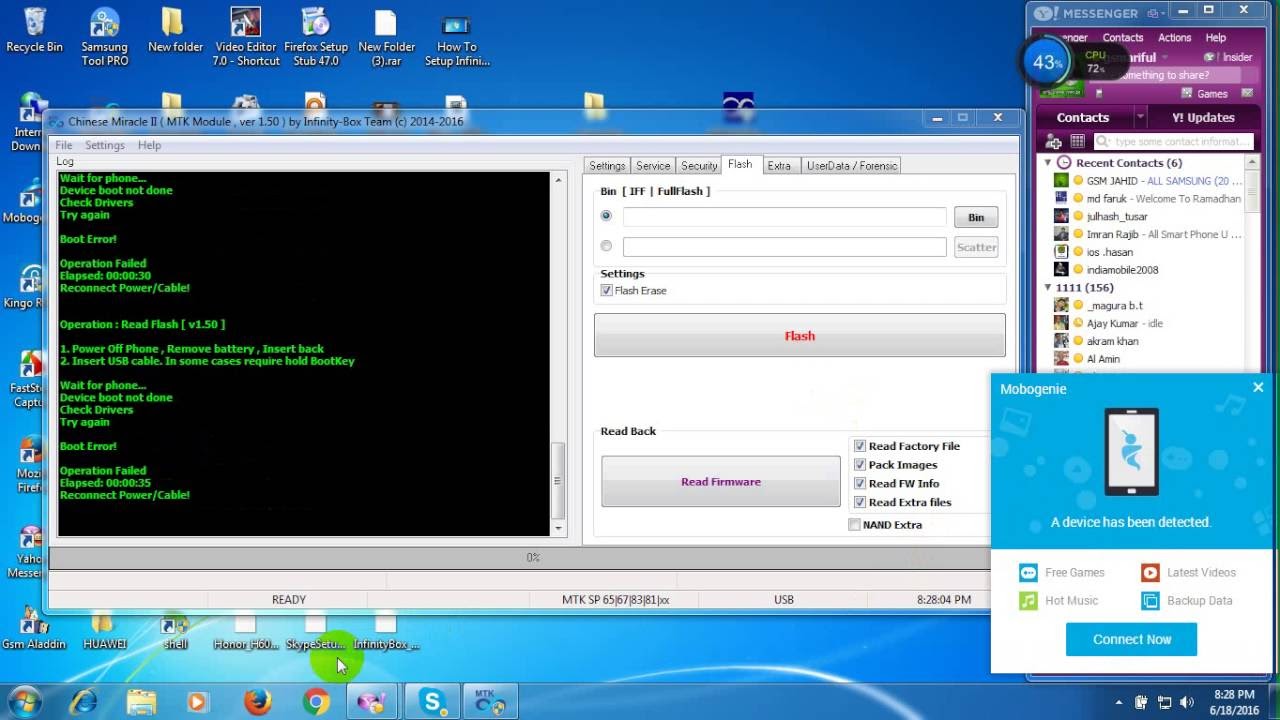Open Games in Yahoo Messenger
Viewport: 1280px width, 720px height.
[x=1204, y=93]
